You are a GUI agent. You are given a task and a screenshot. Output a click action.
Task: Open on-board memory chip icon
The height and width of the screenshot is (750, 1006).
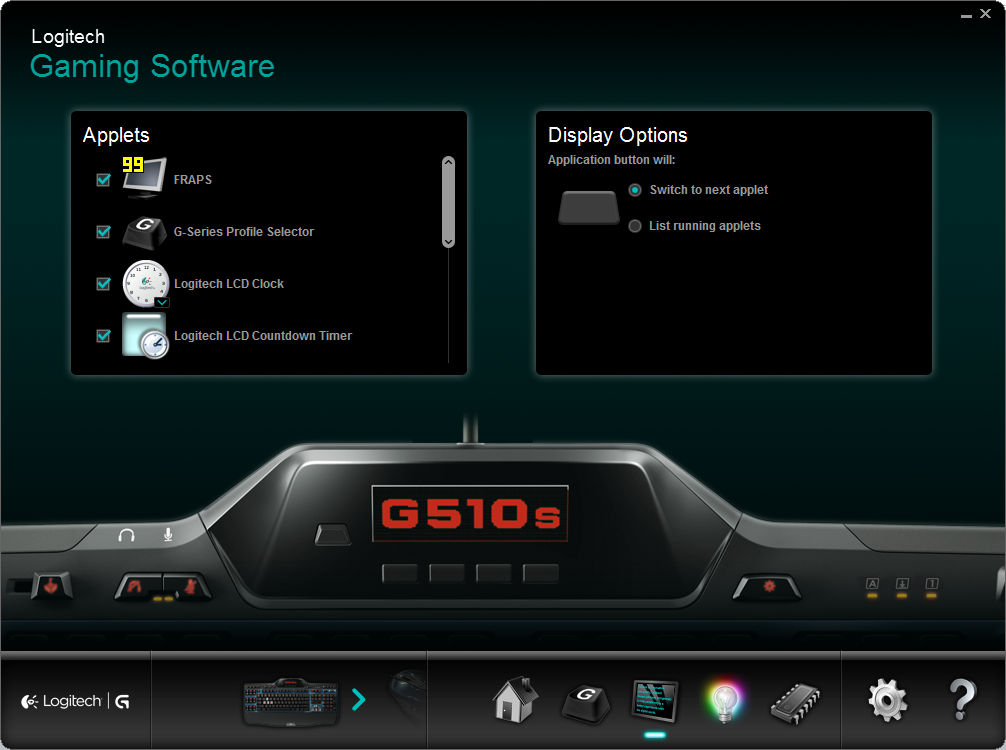pos(795,704)
